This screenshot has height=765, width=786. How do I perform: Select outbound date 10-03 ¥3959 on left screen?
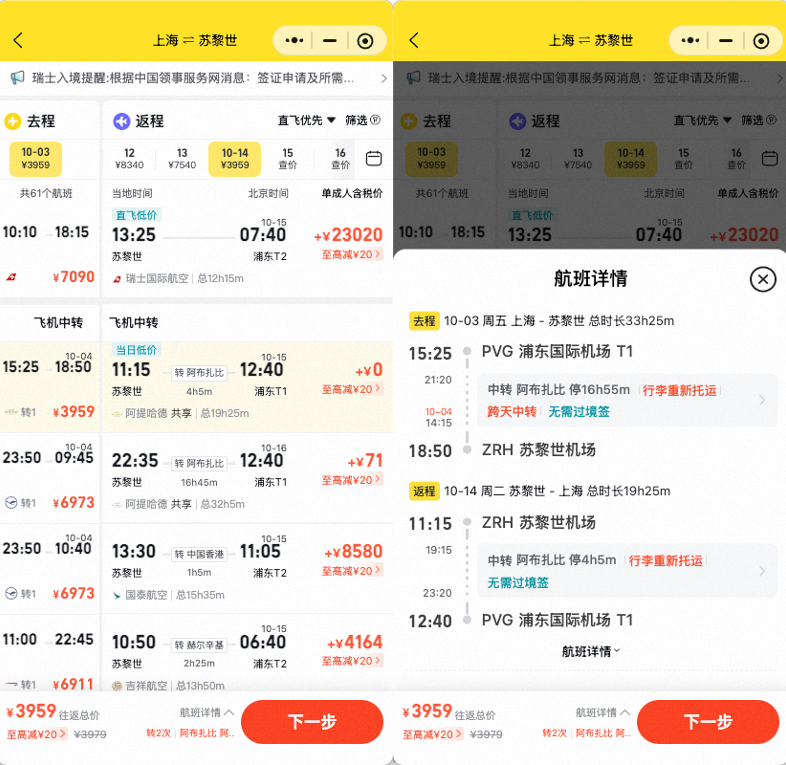pos(36,158)
